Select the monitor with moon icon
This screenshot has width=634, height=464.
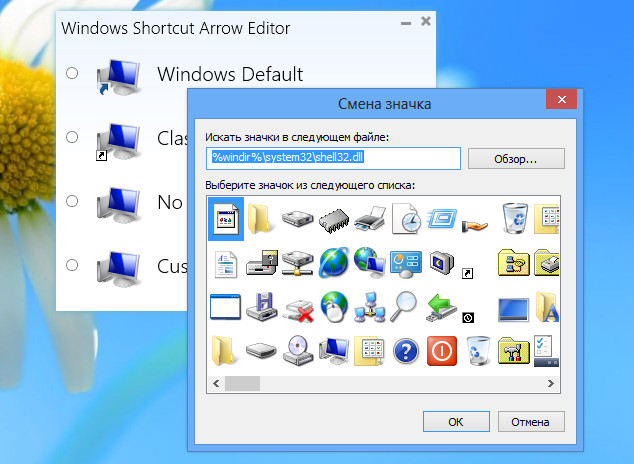tap(442, 263)
